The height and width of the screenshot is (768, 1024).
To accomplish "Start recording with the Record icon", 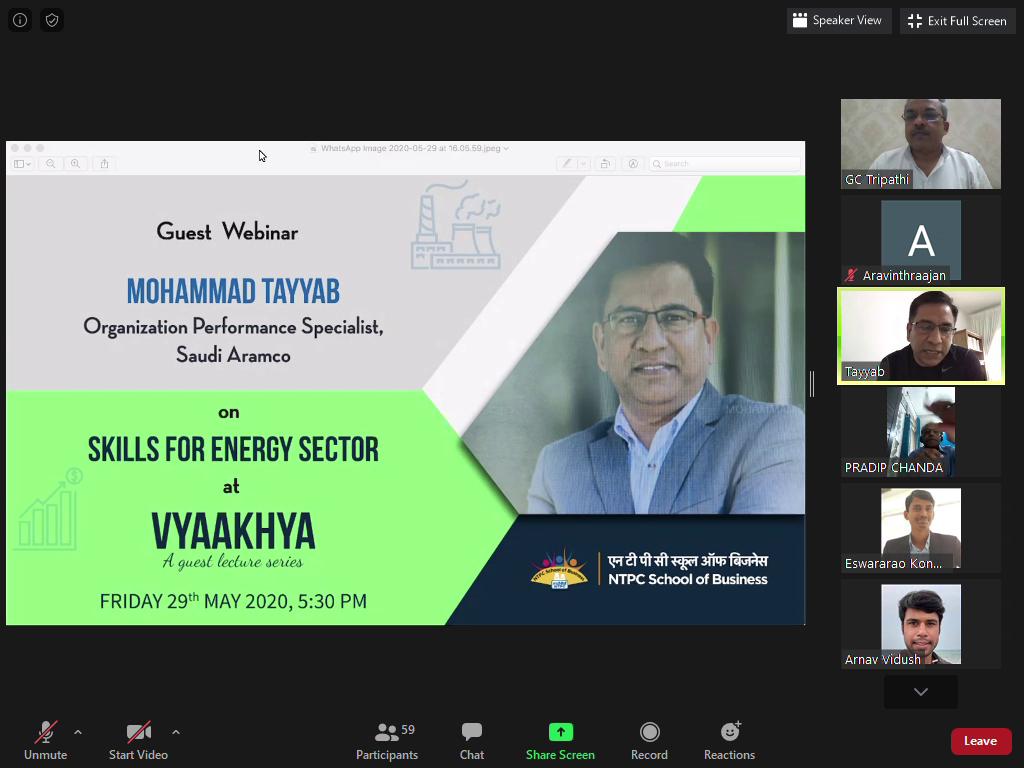I will [649, 741].
